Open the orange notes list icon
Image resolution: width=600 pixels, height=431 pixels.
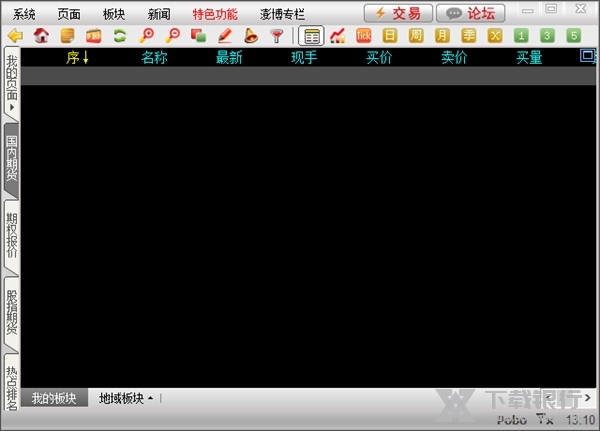[x=67, y=36]
